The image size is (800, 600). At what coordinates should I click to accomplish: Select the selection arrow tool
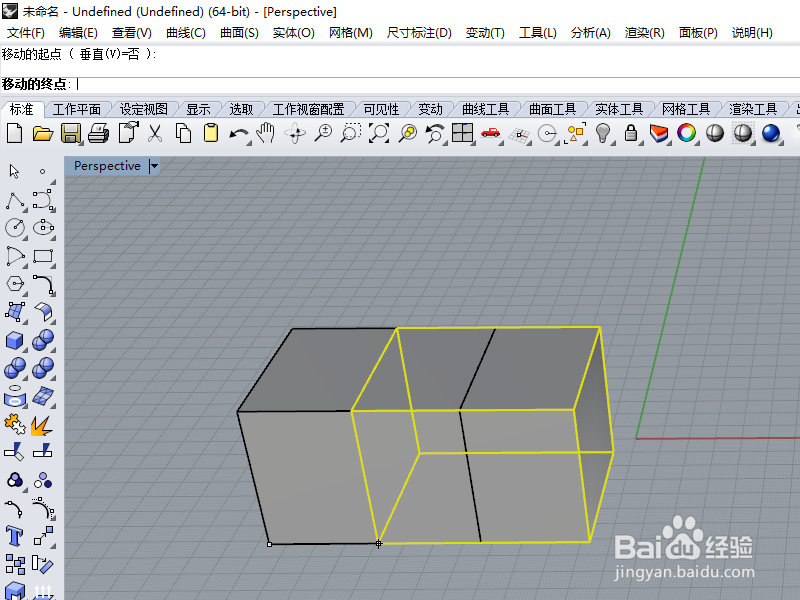(12, 171)
